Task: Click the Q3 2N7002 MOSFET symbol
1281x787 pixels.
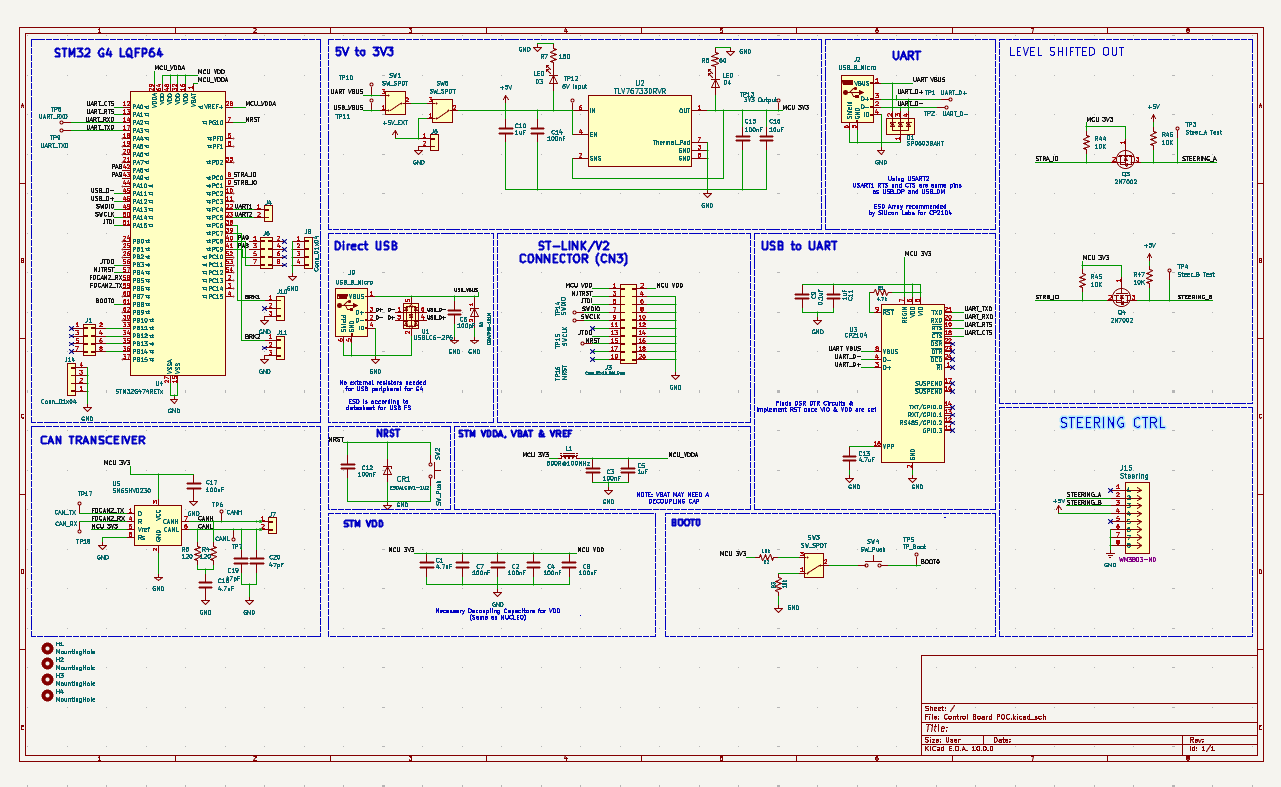Action: (x=1126, y=157)
